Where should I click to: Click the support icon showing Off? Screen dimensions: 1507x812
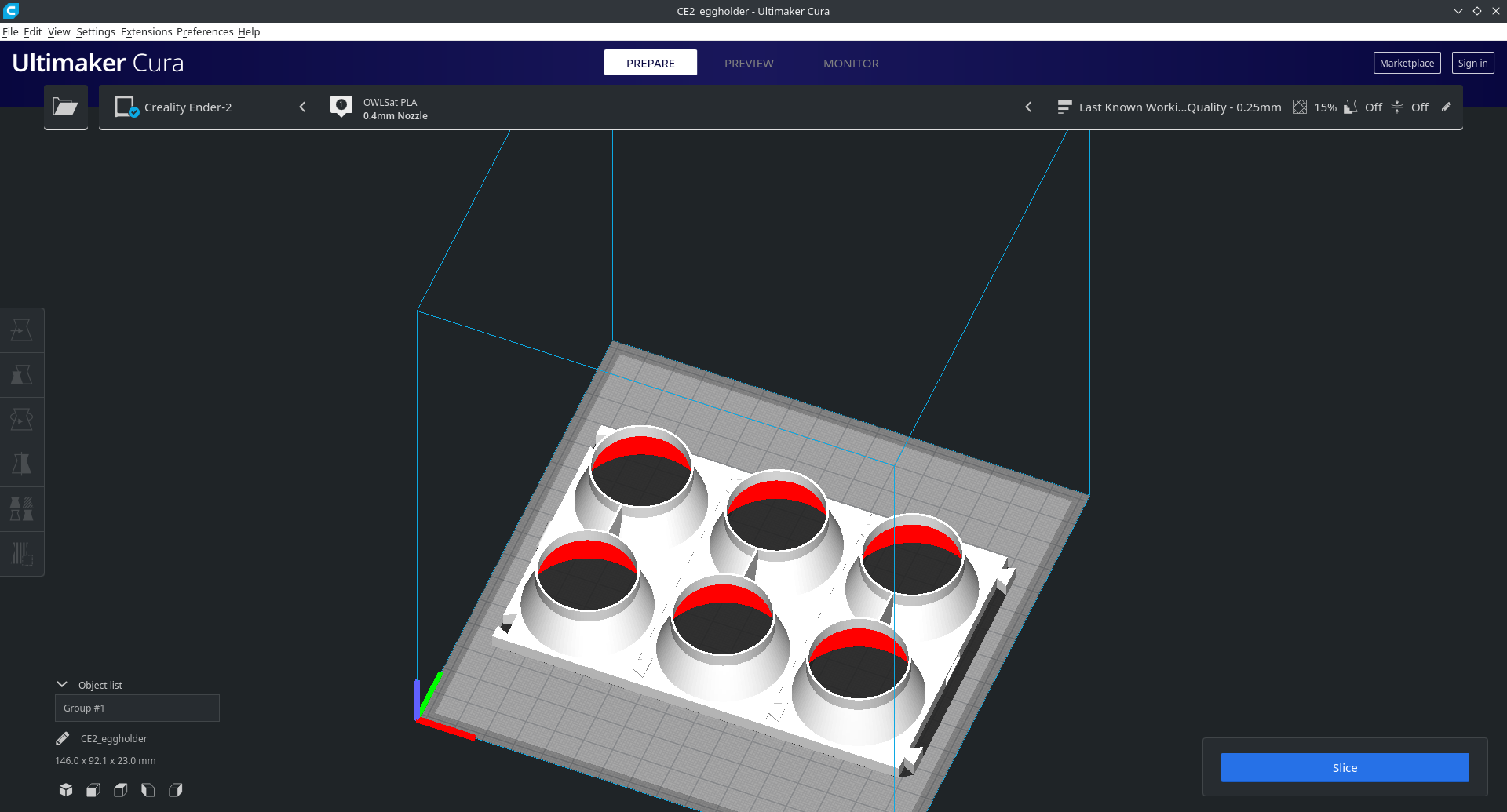[x=1351, y=107]
